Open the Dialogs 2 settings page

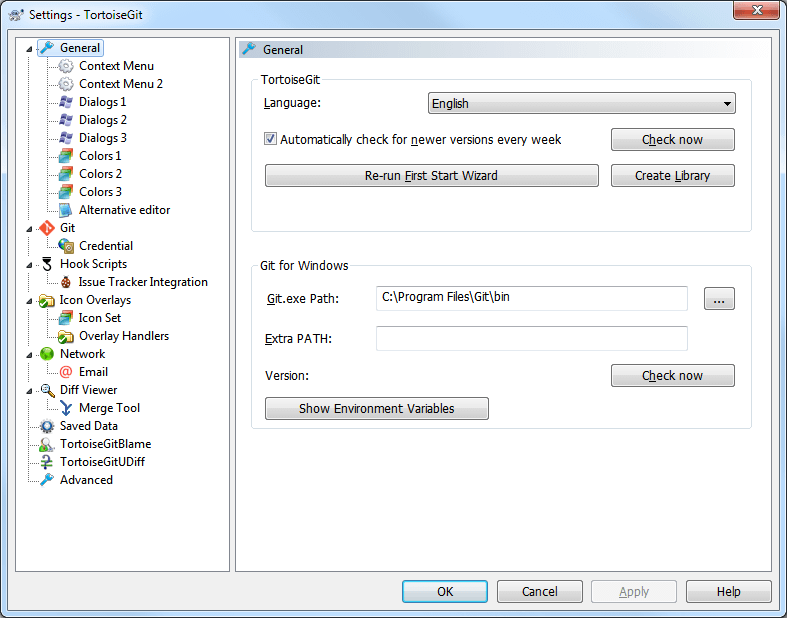click(103, 120)
